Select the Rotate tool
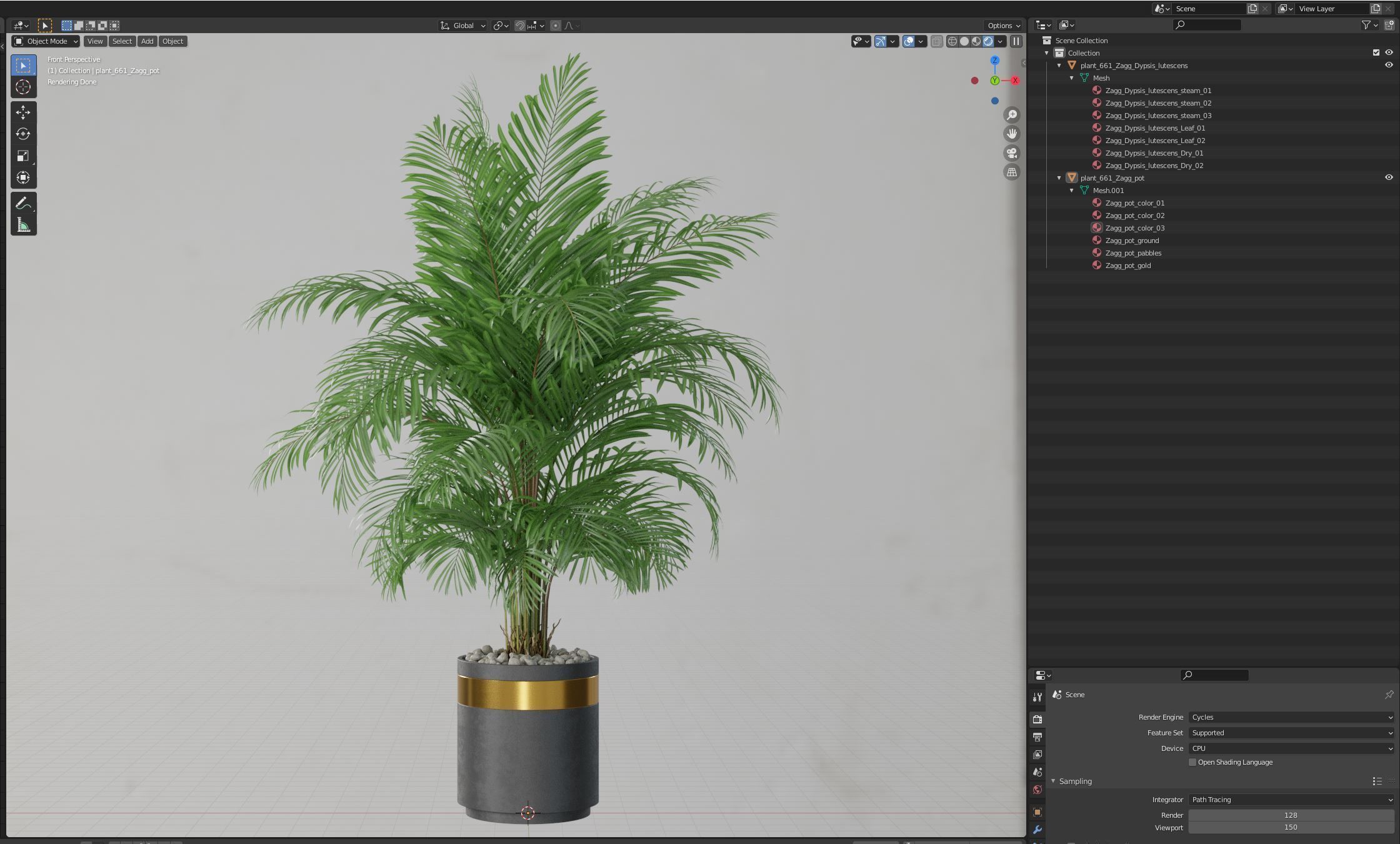This screenshot has height=844, width=1400. [23, 134]
